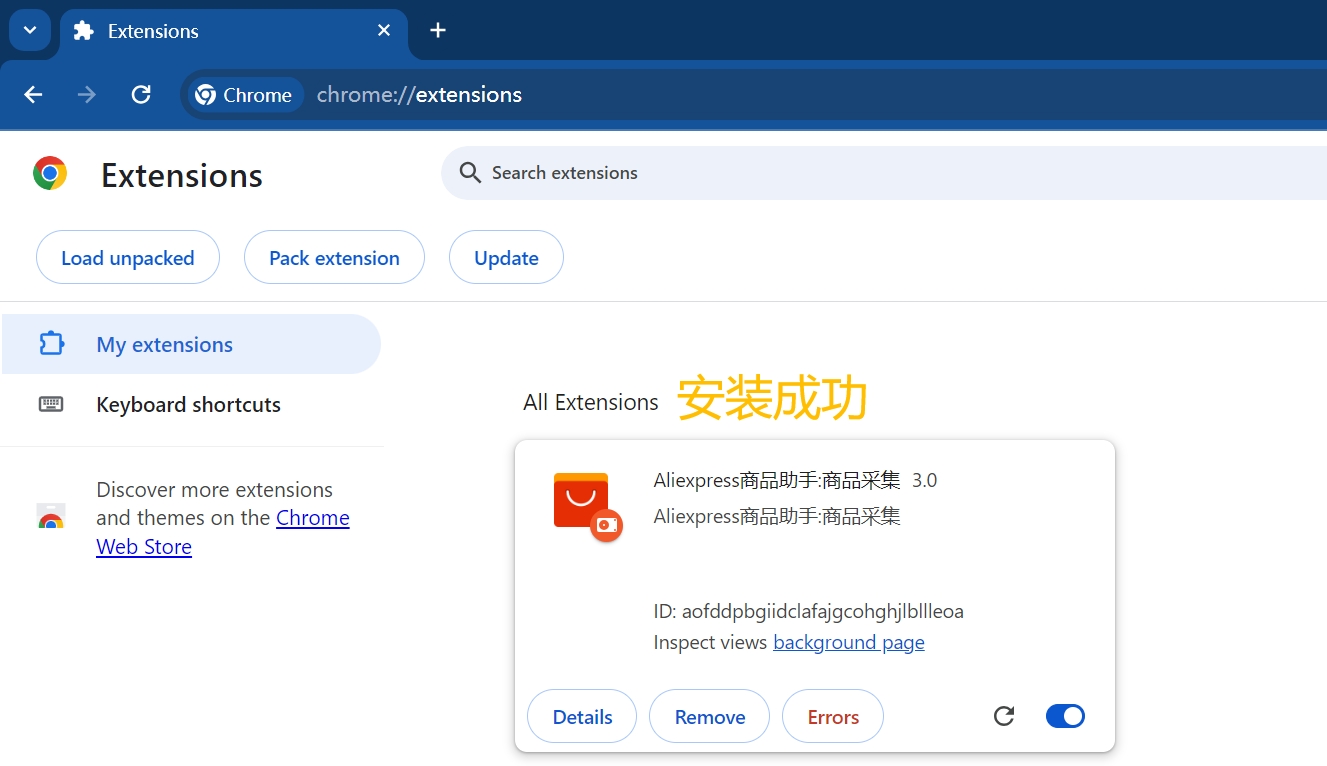Remove the Aliexpress extension
Image resolution: width=1327 pixels, height=766 pixels.
pos(710,716)
